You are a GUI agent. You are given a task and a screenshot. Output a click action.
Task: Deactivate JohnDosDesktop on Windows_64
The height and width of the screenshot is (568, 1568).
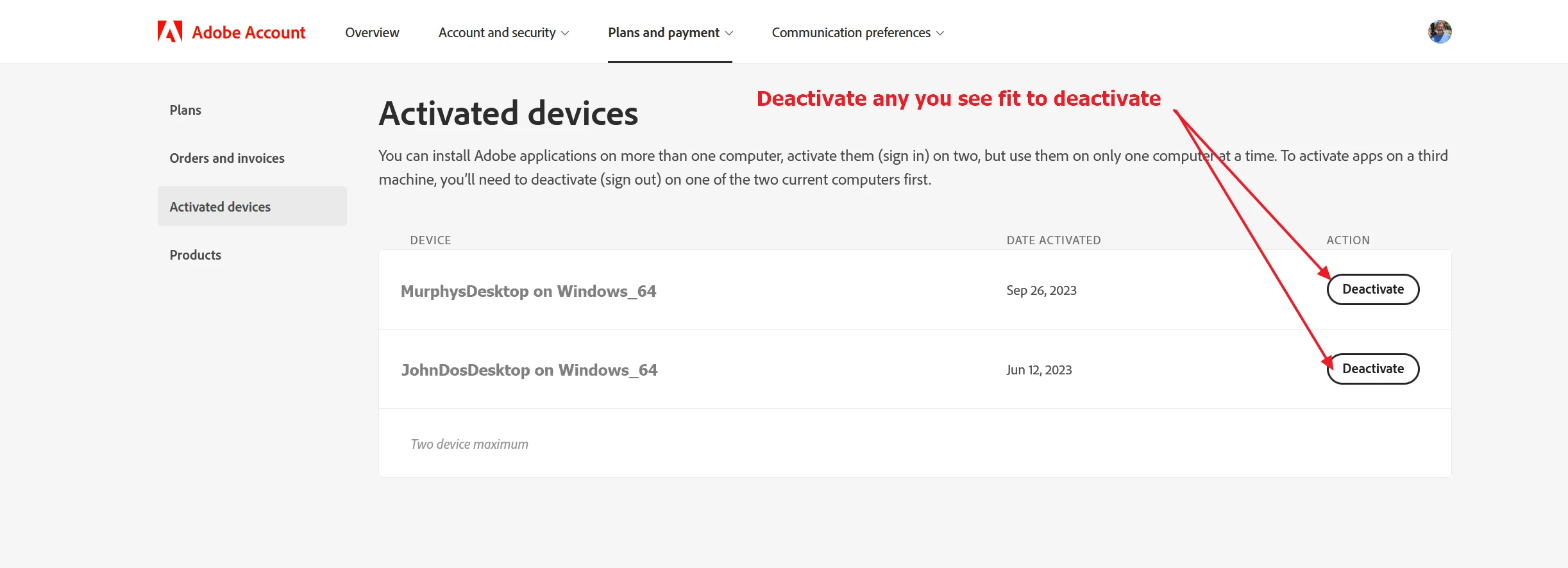(x=1372, y=369)
